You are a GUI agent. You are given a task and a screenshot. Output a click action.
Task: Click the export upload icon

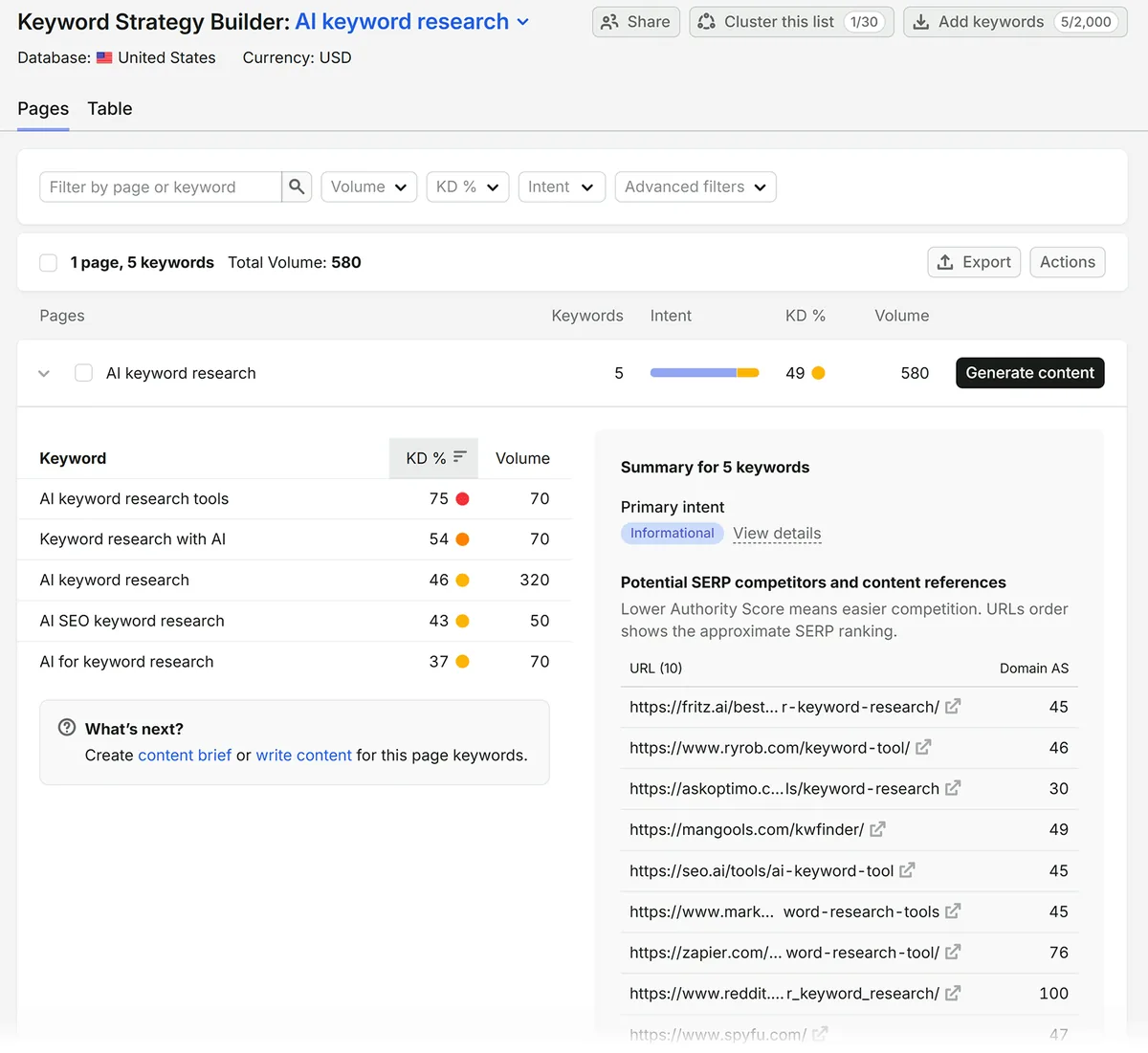pyautogui.click(x=945, y=262)
